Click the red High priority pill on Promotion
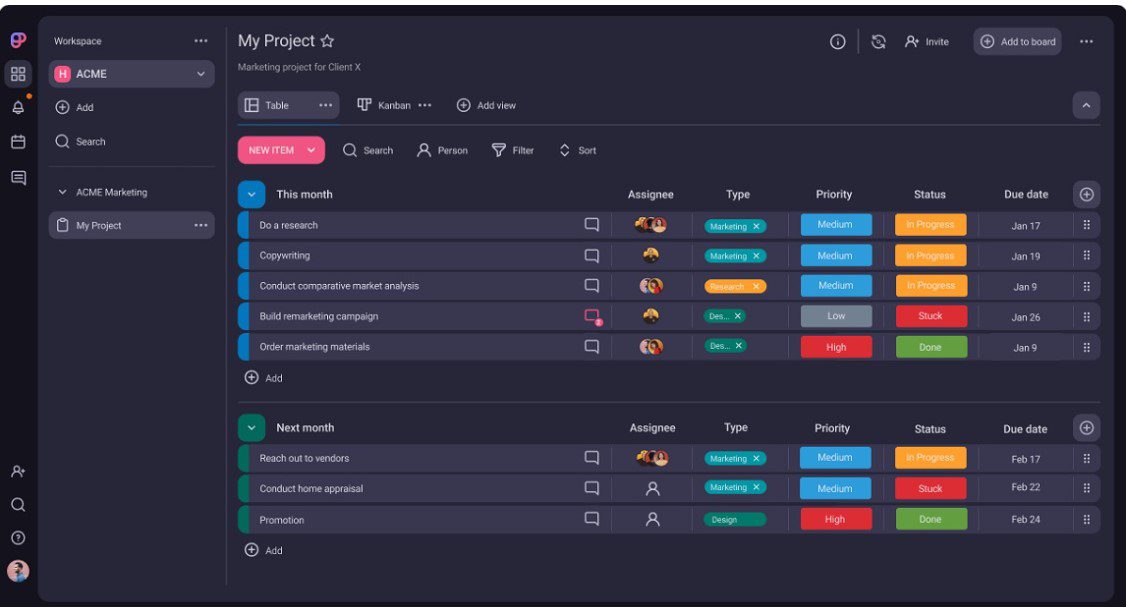 click(x=835, y=518)
